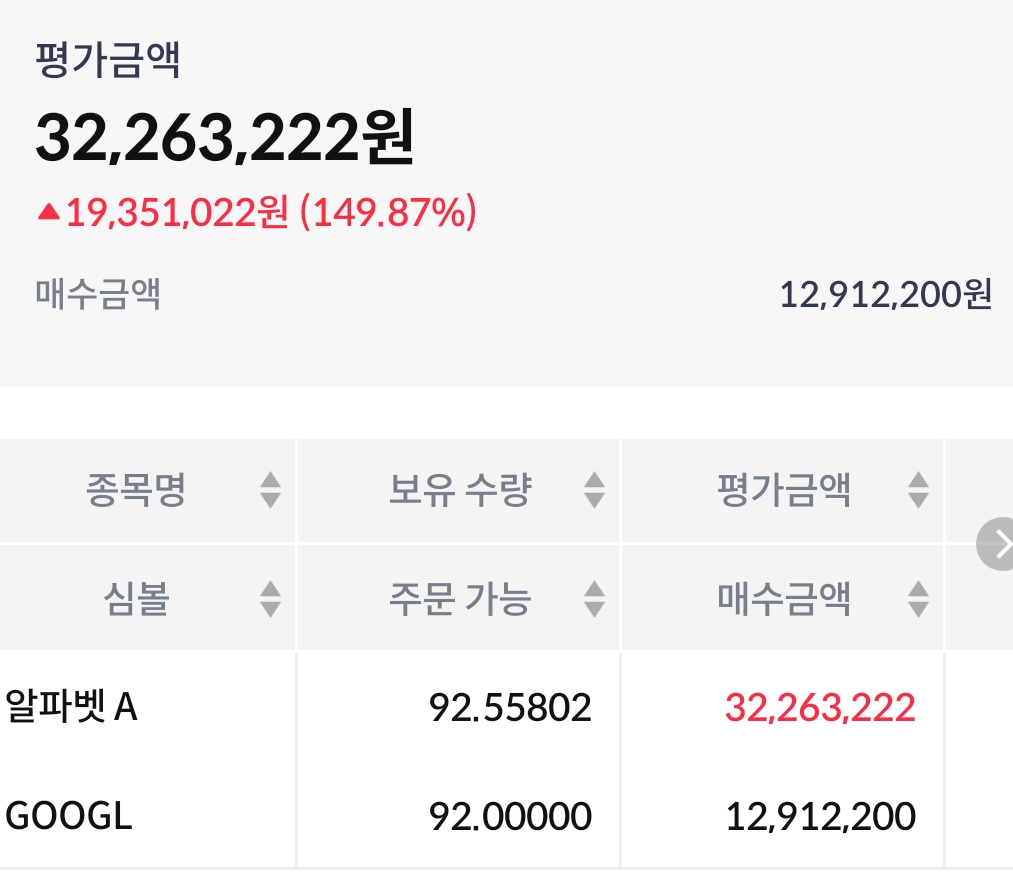Click the sort arrows beside 심볼 header
This screenshot has height=889, width=1013.
coord(270,599)
